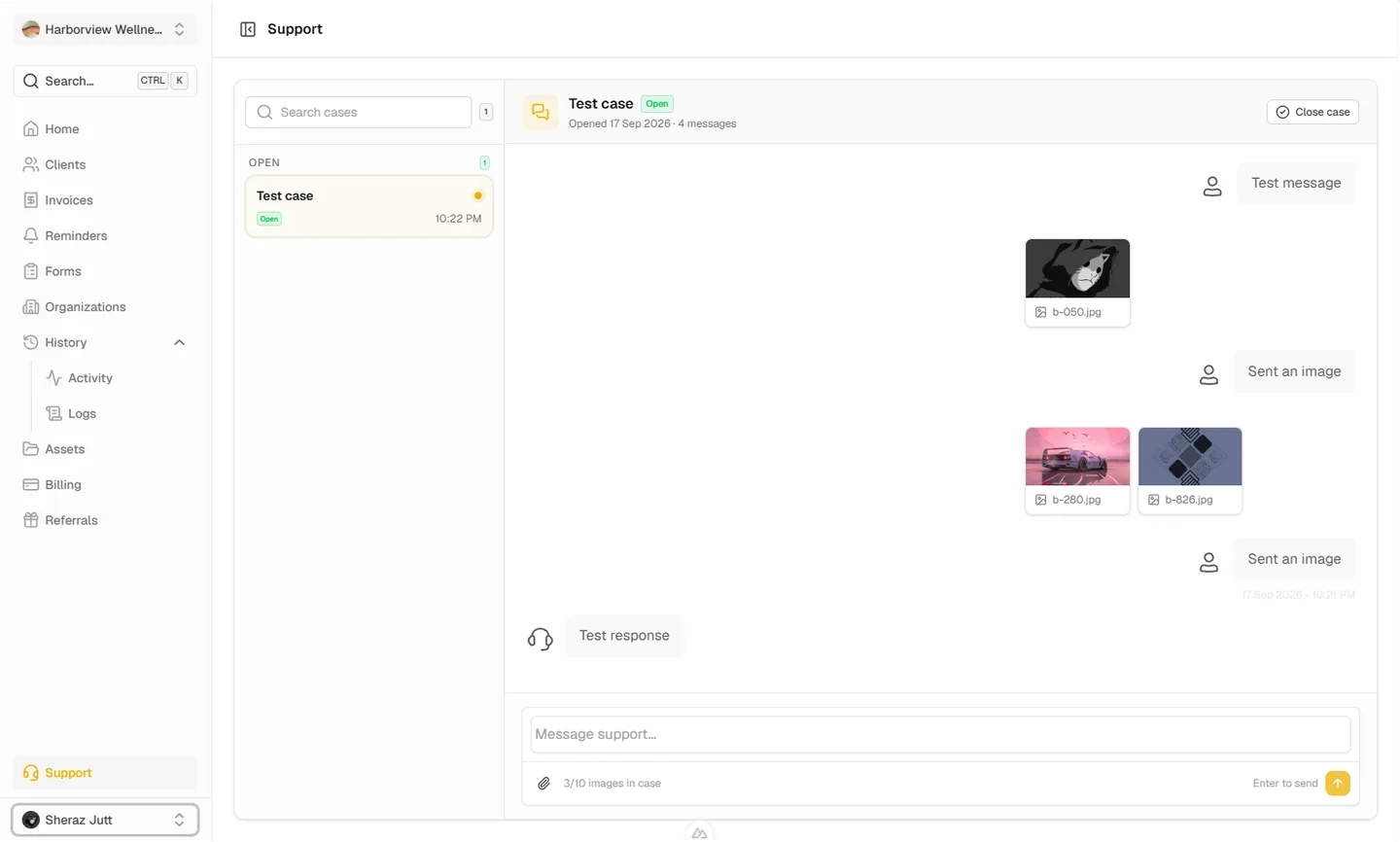Click the magnifier icon in Search cases
This screenshot has width=1400, height=842.
(264, 112)
